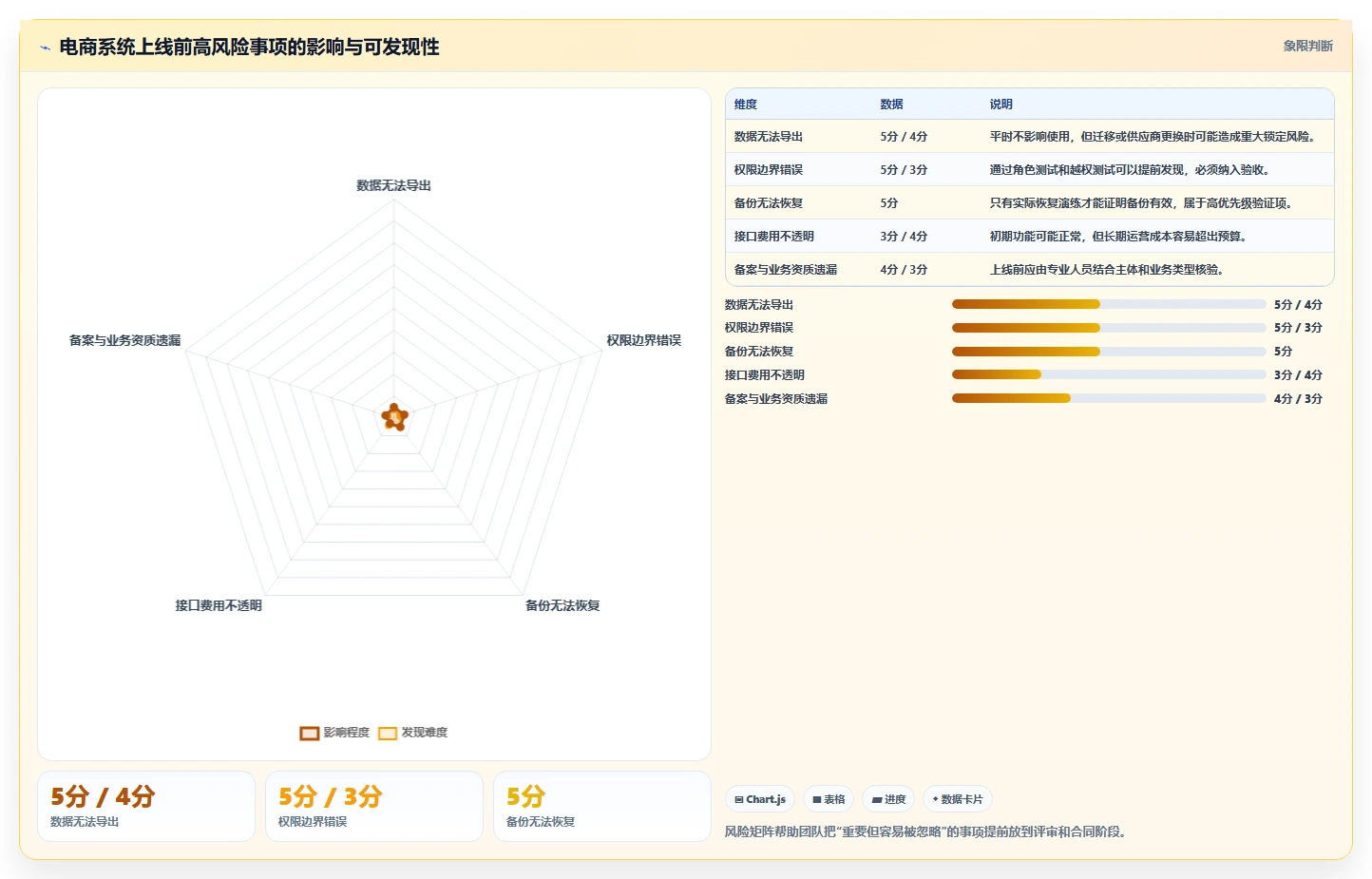Select the 备份无法恢复 table row name
Image resolution: width=1372 pixels, height=879 pixels.
(x=769, y=203)
